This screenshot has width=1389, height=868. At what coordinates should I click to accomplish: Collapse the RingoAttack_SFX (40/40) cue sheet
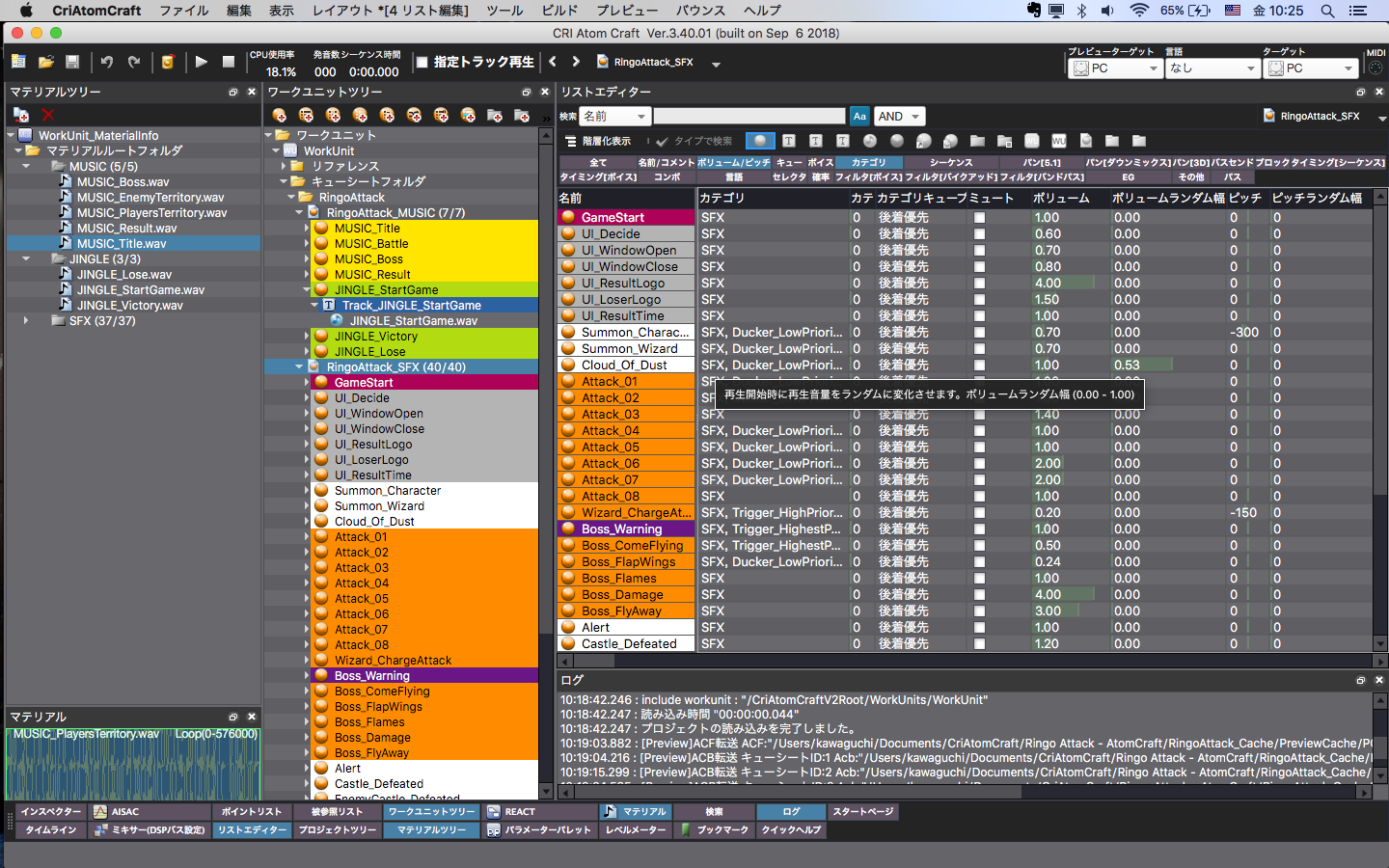click(299, 366)
